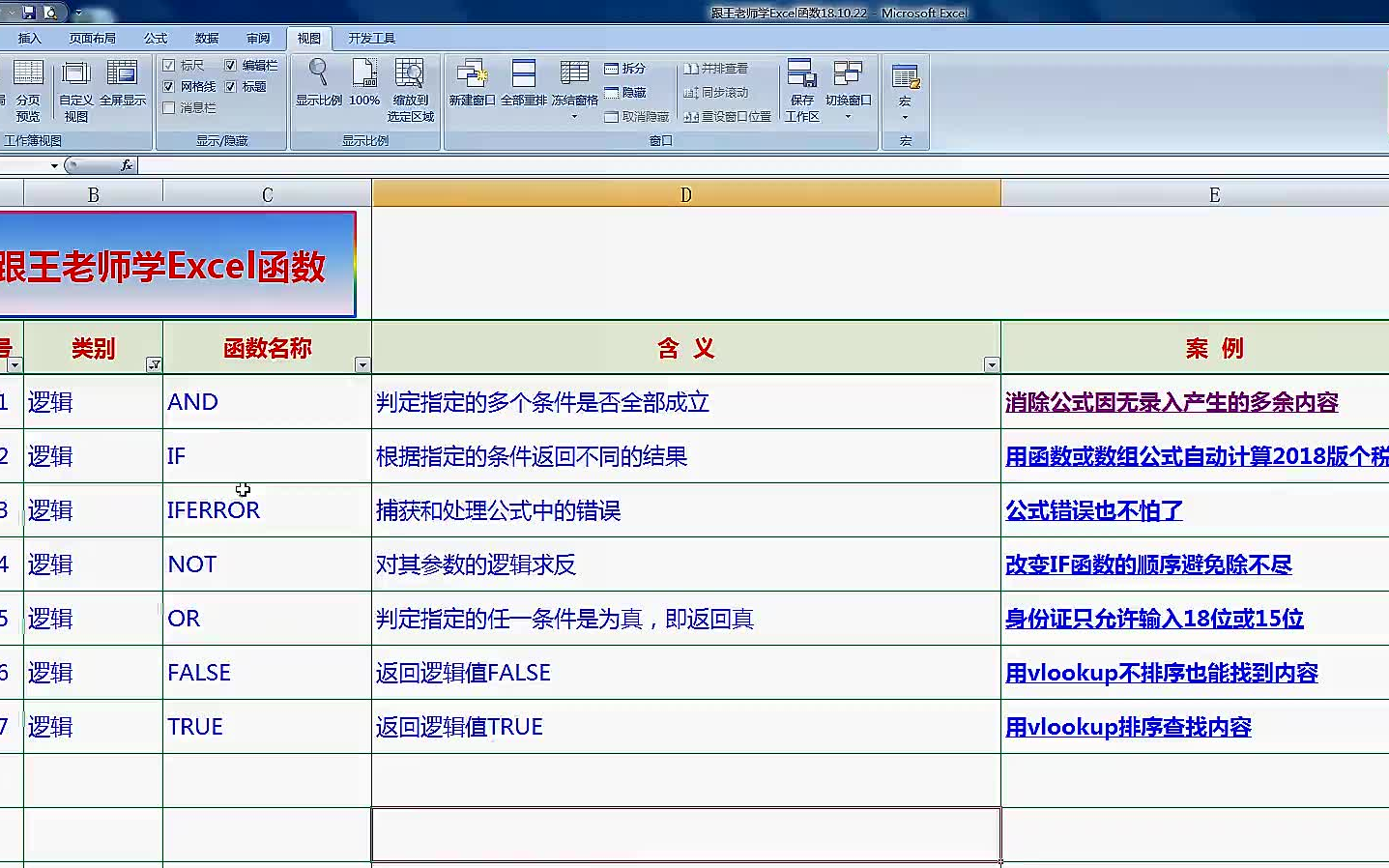Viewport: 1389px width, 868px height.
Task: Open the Developer tab (开发工具)
Action: (372, 39)
